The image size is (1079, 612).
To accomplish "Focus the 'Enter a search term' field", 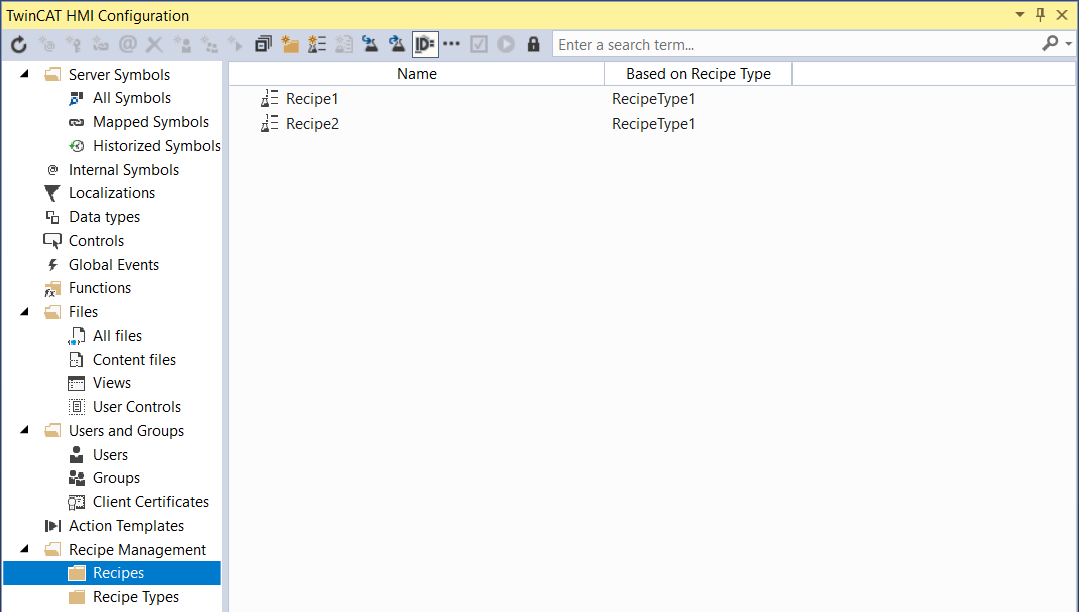I will [795, 45].
